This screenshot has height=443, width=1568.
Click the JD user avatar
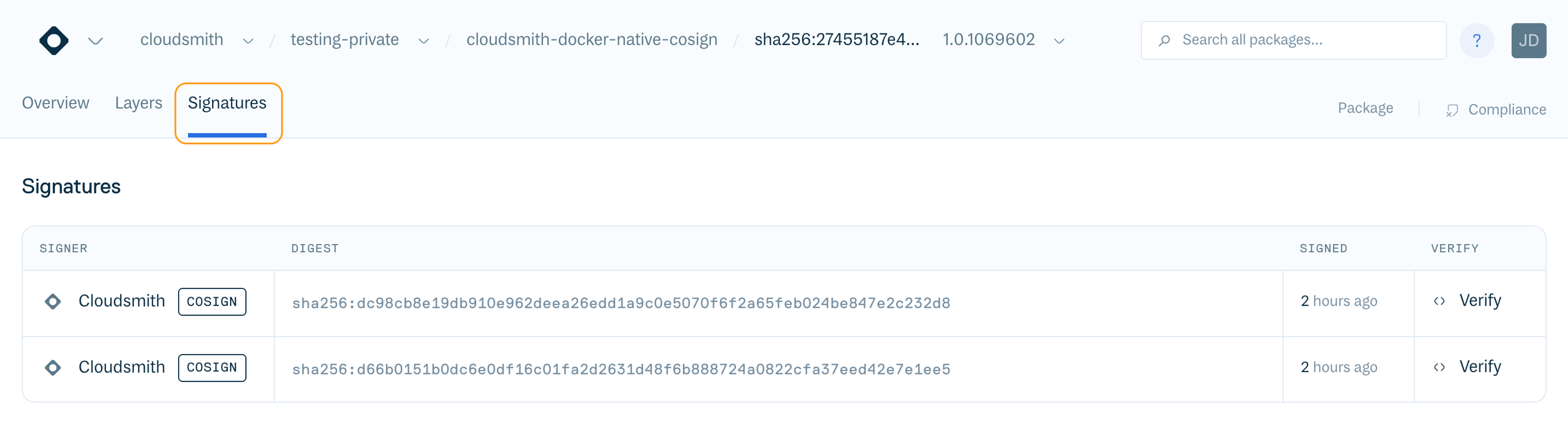(x=1529, y=40)
